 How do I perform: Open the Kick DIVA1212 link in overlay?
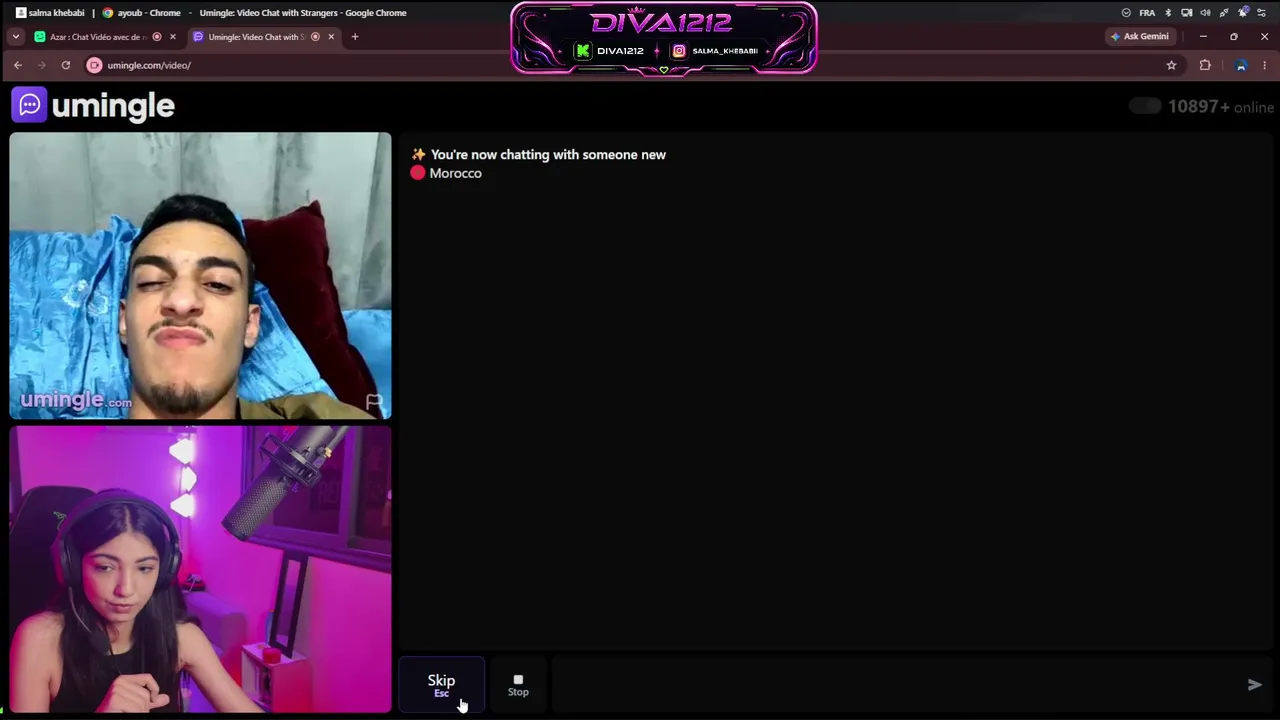pyautogui.click(x=610, y=51)
